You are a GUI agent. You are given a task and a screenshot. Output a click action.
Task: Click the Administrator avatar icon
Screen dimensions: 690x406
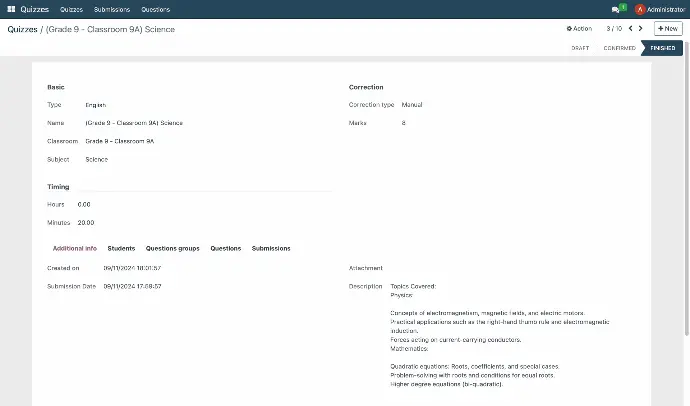click(640, 9)
